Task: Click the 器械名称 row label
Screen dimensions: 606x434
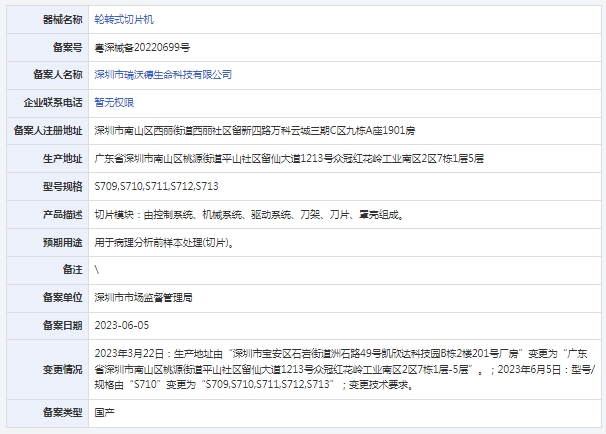Action: 63,19
